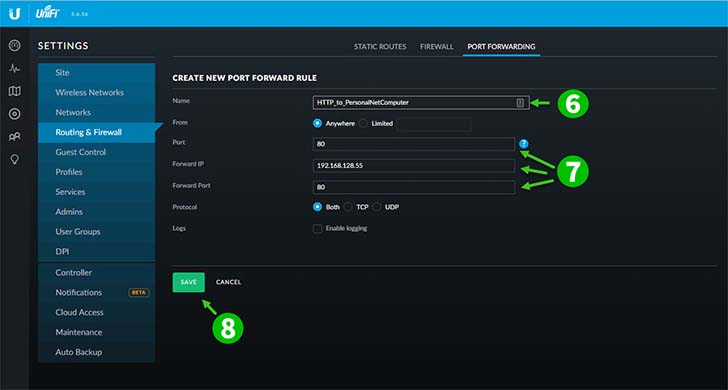The width and height of the screenshot is (728, 390).
Task: Open Wireless Networks settings
Action: click(97, 92)
